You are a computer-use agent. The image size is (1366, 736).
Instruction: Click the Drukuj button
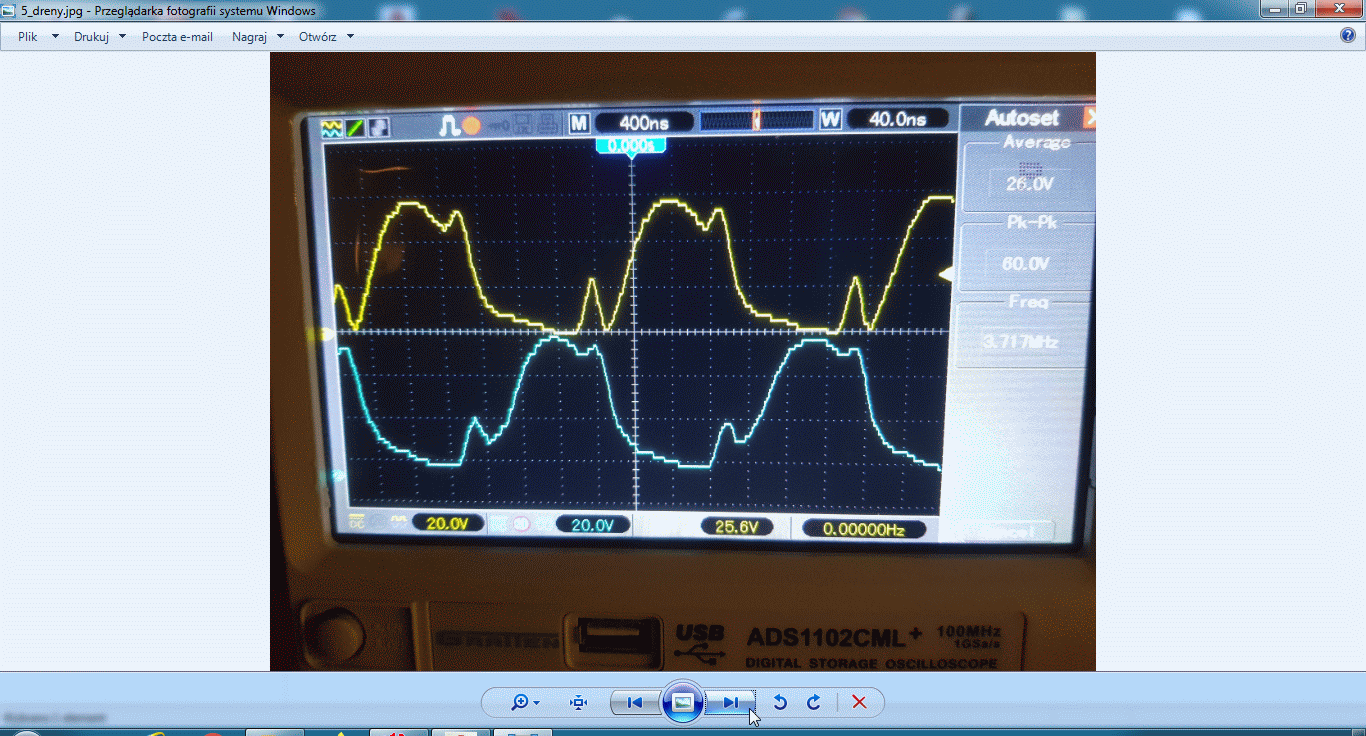pos(91,37)
